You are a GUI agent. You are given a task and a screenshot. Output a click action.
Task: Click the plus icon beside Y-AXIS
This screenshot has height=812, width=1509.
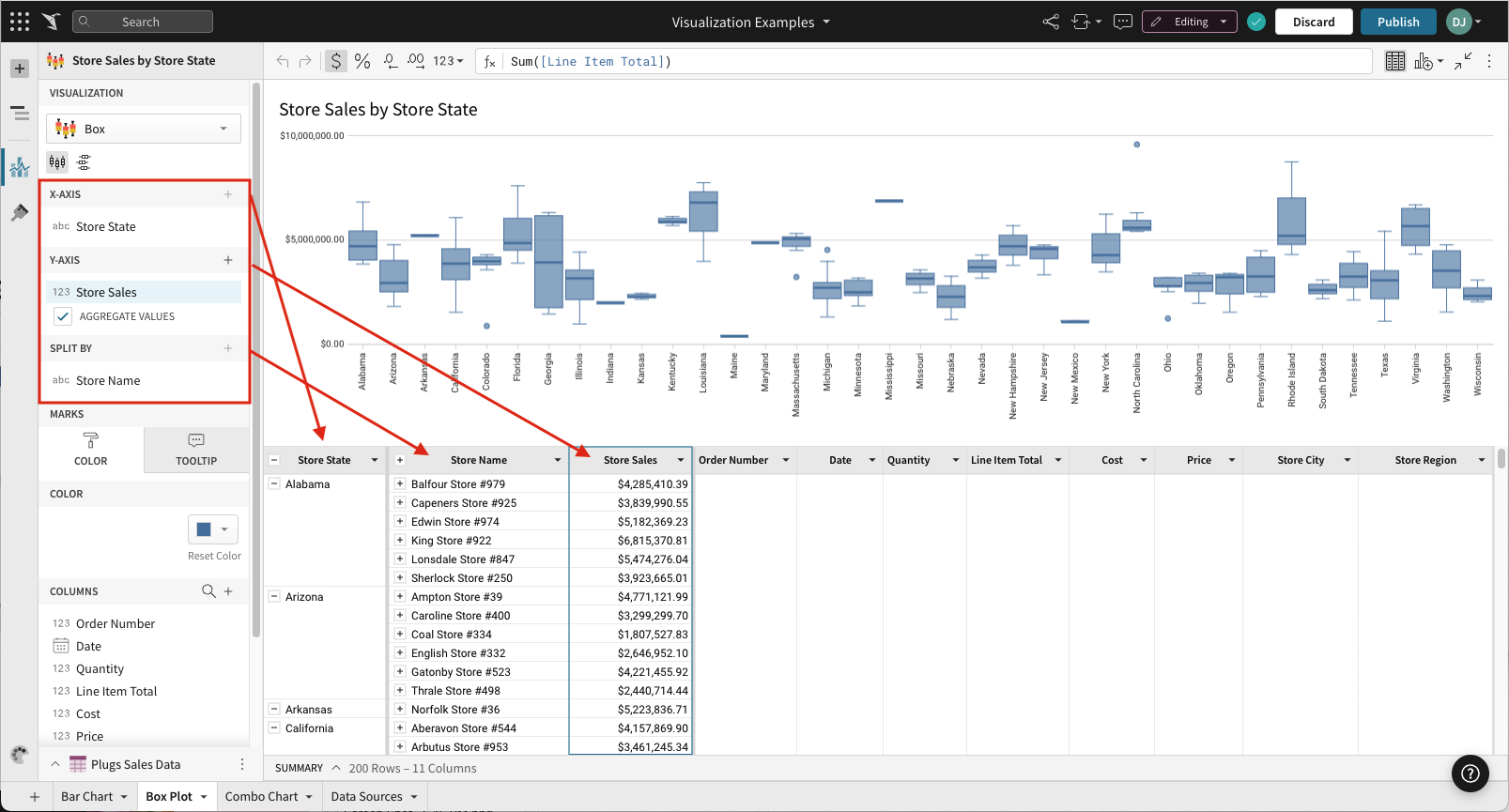point(228,260)
